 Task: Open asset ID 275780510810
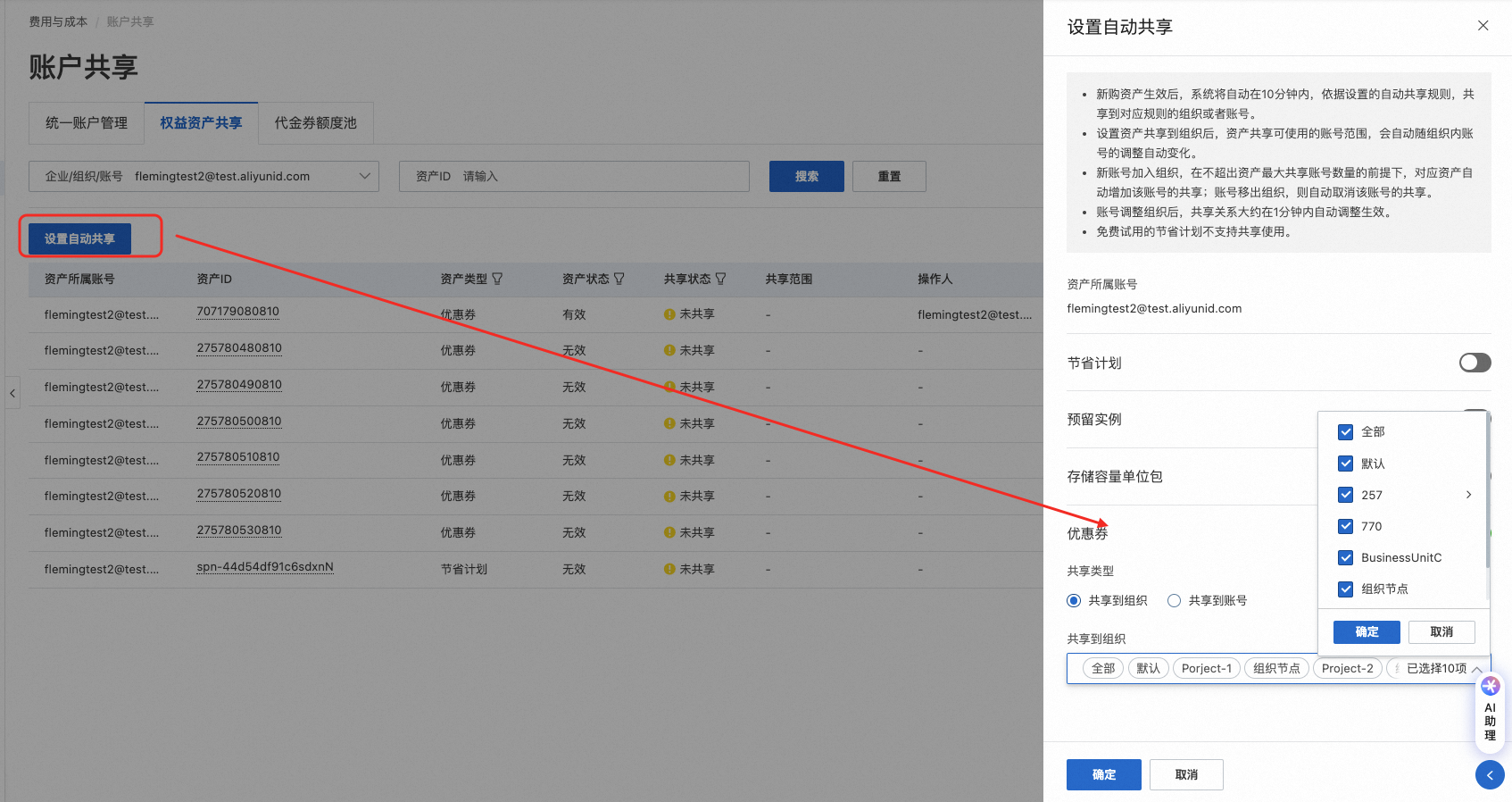(238, 457)
